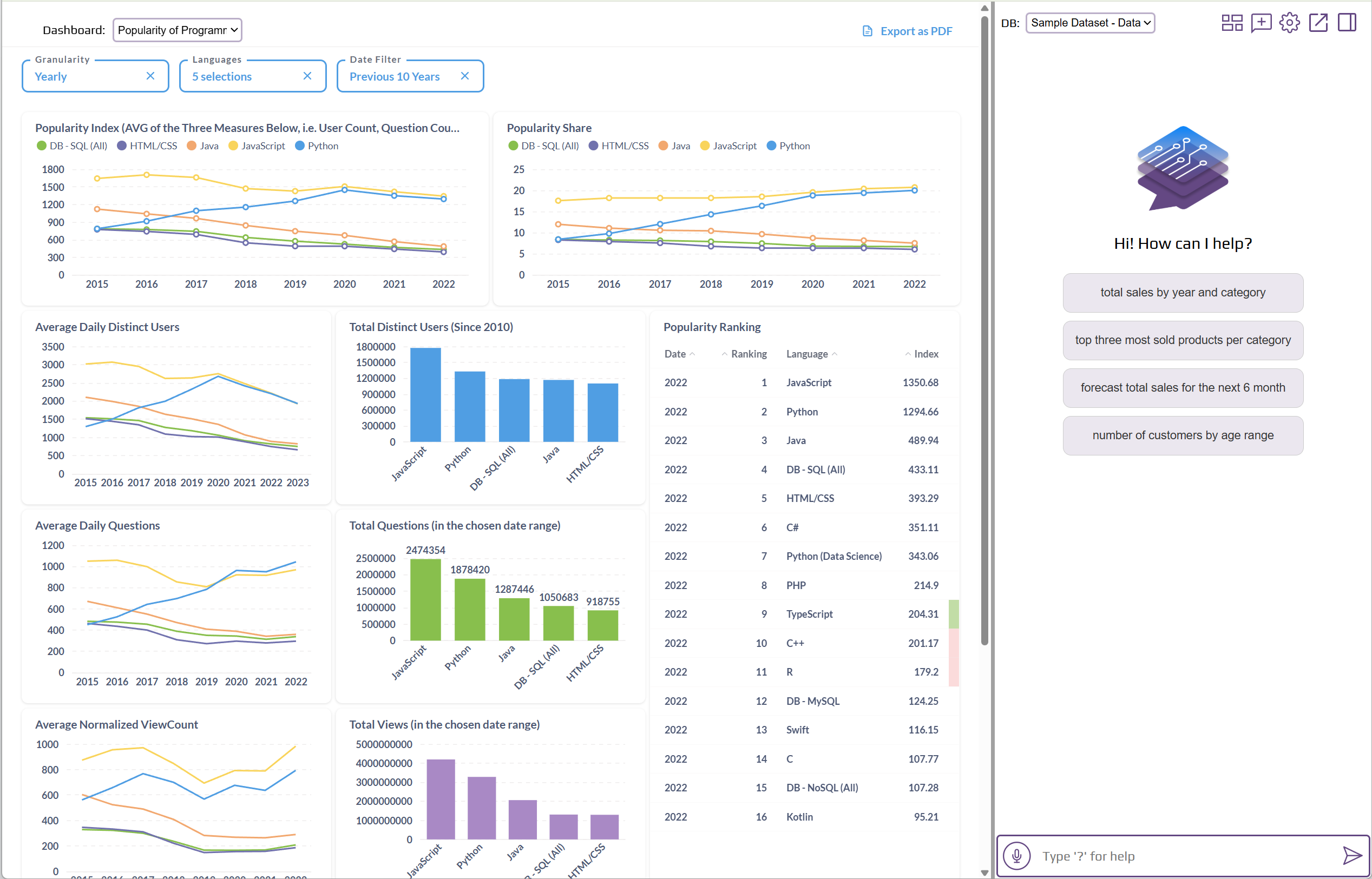Clear the Languages filter with its X
The image size is (1372, 879).
[x=307, y=75]
